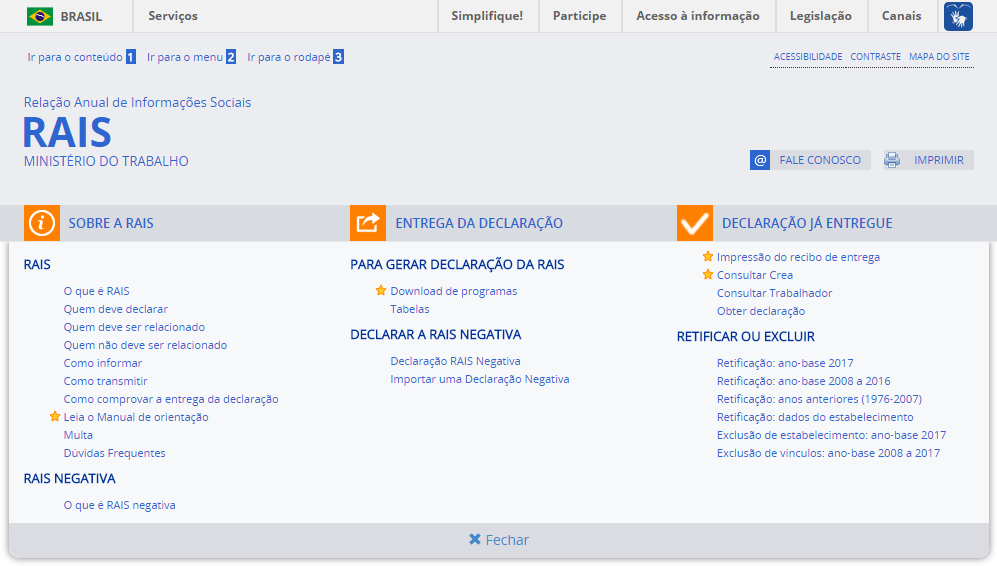Click the shortcut number 2 badge
The width and height of the screenshot is (997, 566).
(231, 57)
